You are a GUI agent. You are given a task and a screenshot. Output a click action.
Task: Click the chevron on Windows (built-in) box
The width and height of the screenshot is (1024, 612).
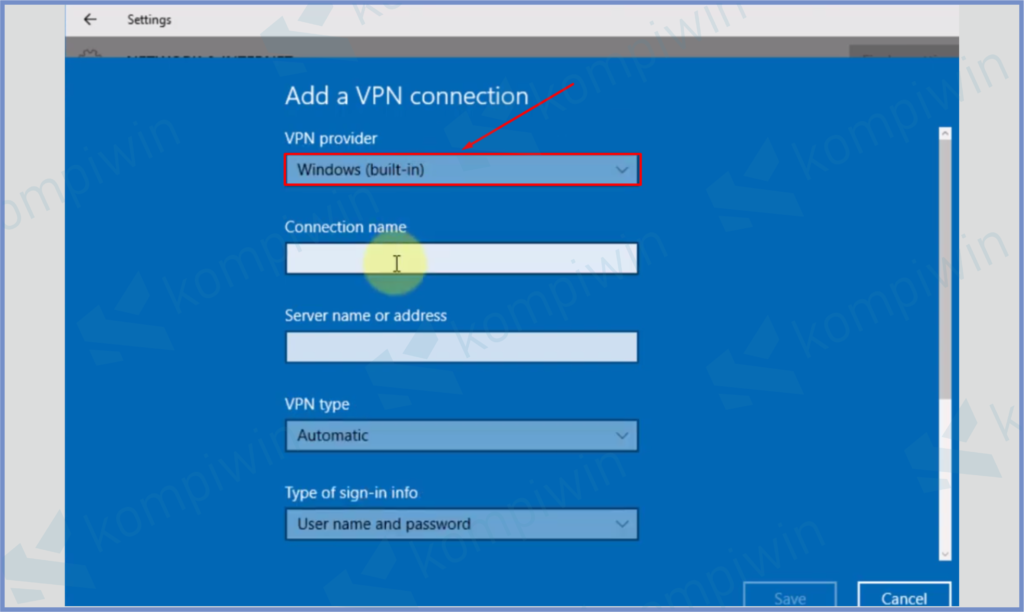coord(622,170)
